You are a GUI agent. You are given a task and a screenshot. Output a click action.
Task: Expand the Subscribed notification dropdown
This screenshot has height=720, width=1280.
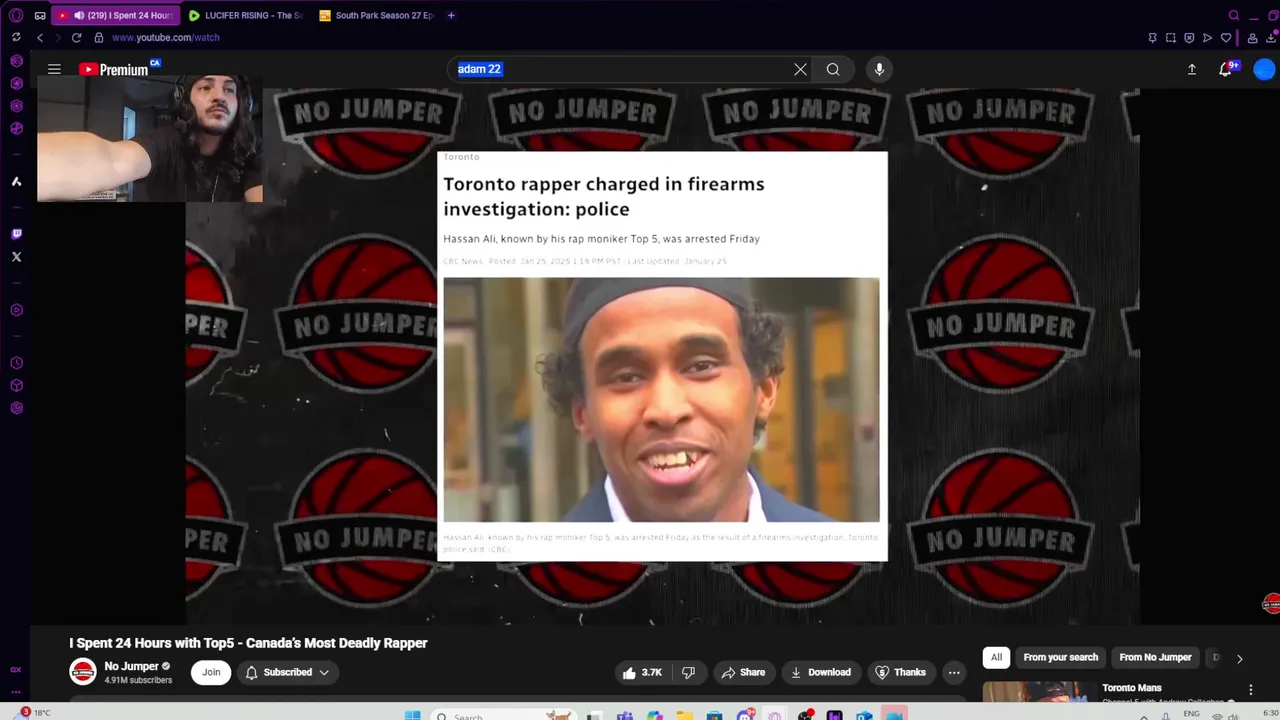click(x=287, y=672)
